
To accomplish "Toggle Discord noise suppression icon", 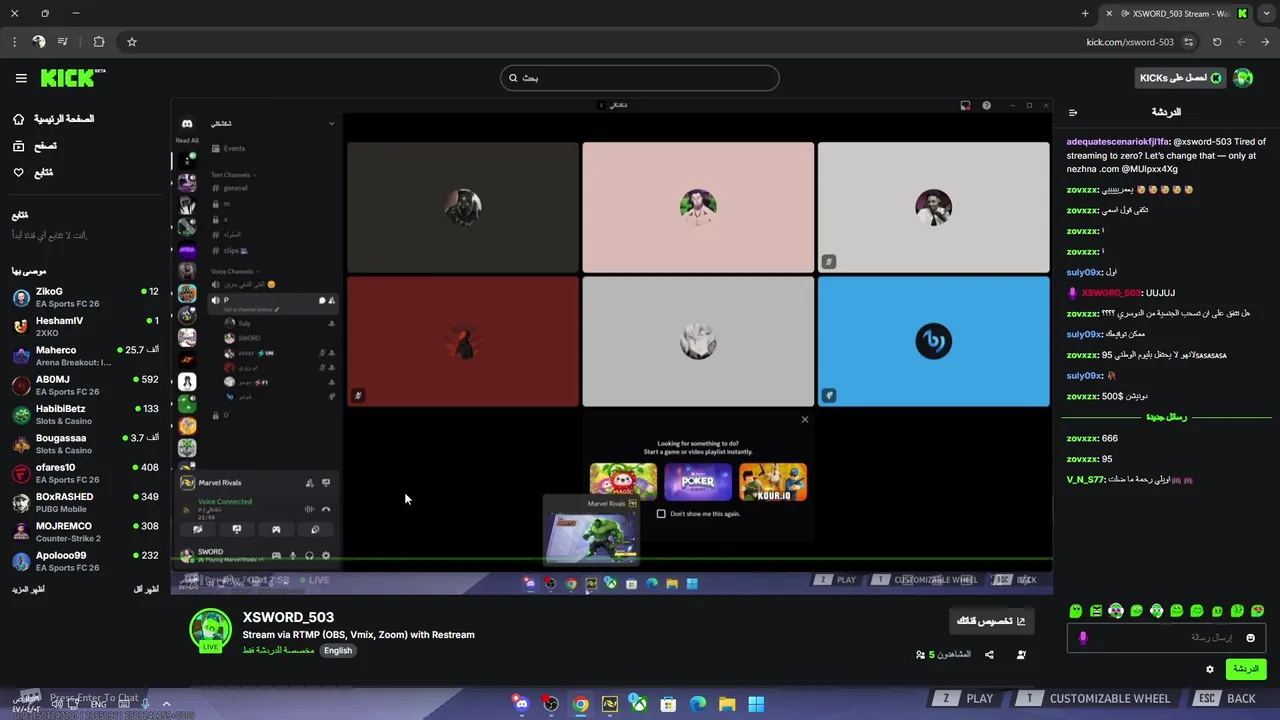I will coord(309,510).
